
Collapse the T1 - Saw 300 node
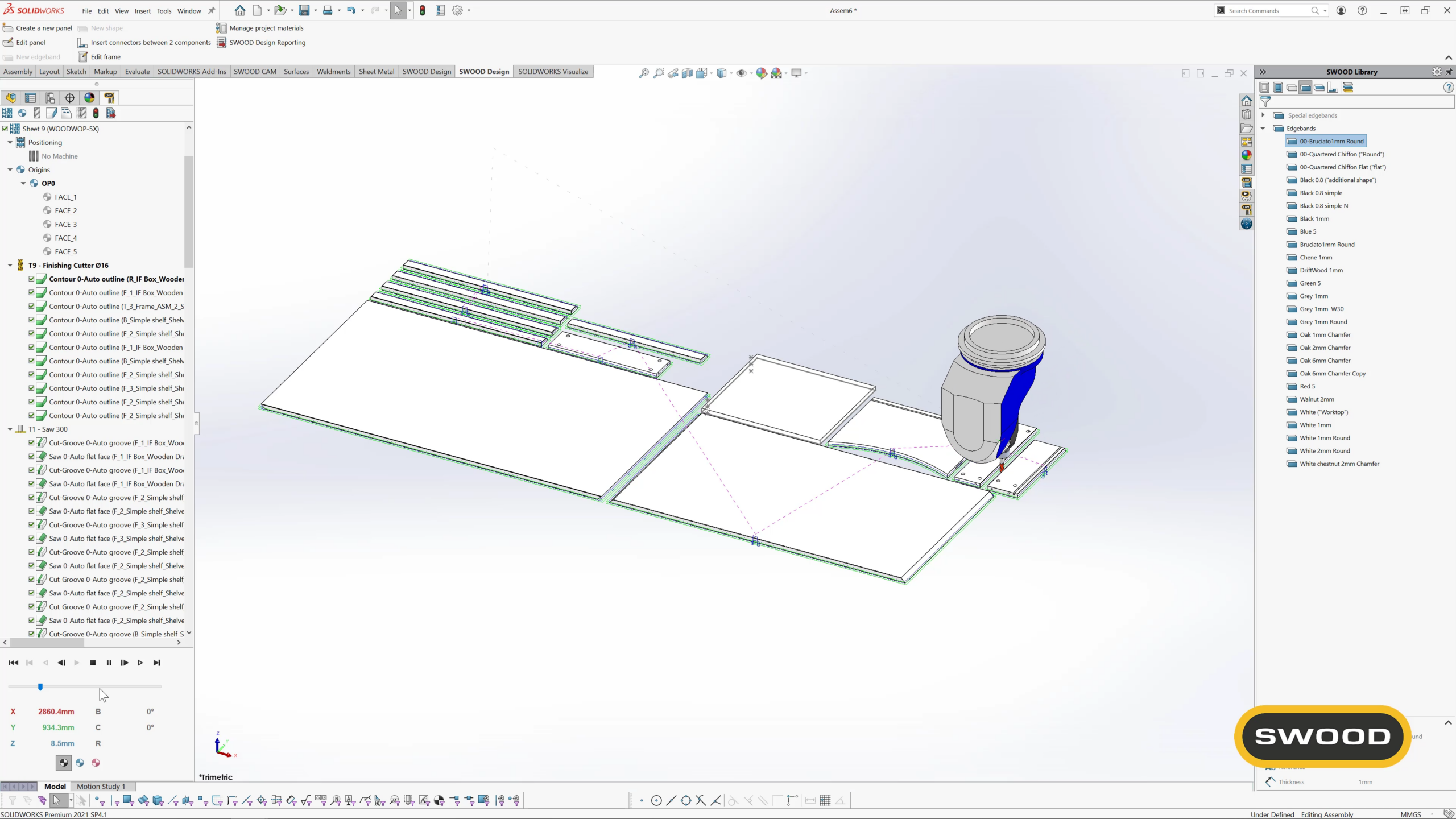pos(10,429)
